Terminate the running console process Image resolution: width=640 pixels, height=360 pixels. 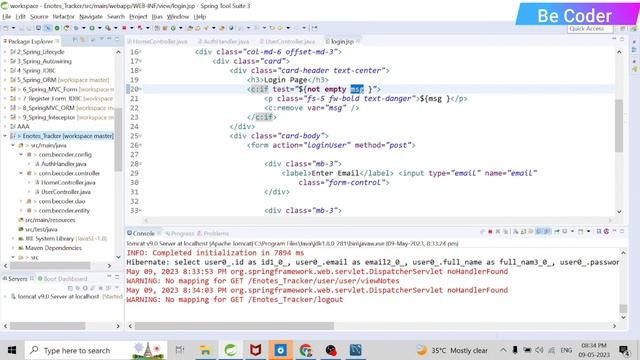pyautogui.click(x=490, y=232)
